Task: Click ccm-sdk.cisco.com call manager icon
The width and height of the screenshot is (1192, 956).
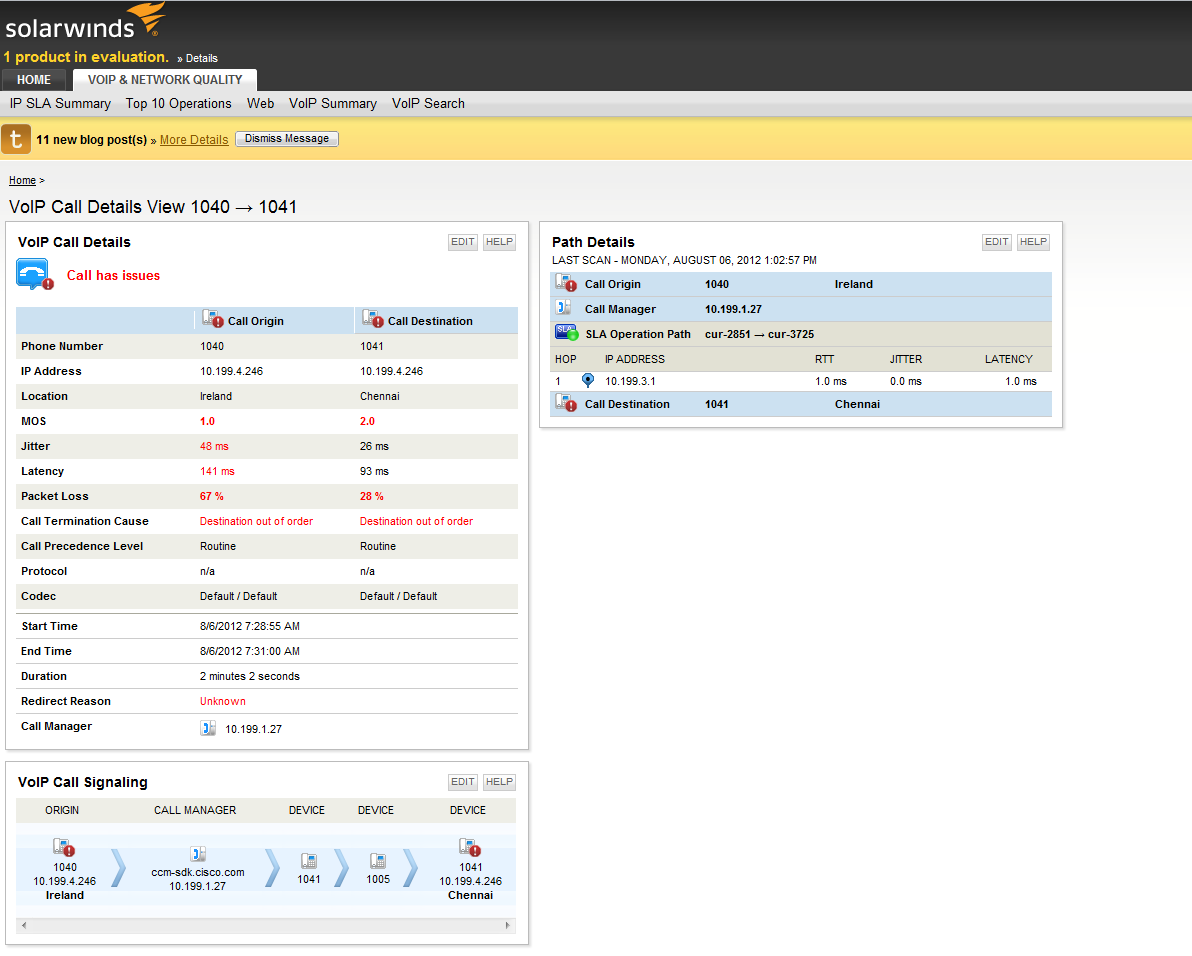Action: (x=198, y=854)
